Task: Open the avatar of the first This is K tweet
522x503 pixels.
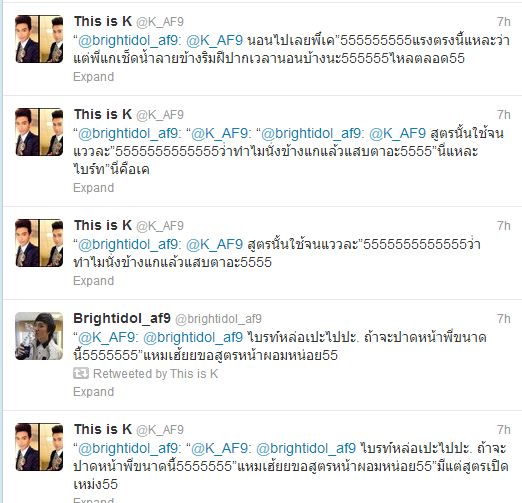Action: click(x=39, y=39)
